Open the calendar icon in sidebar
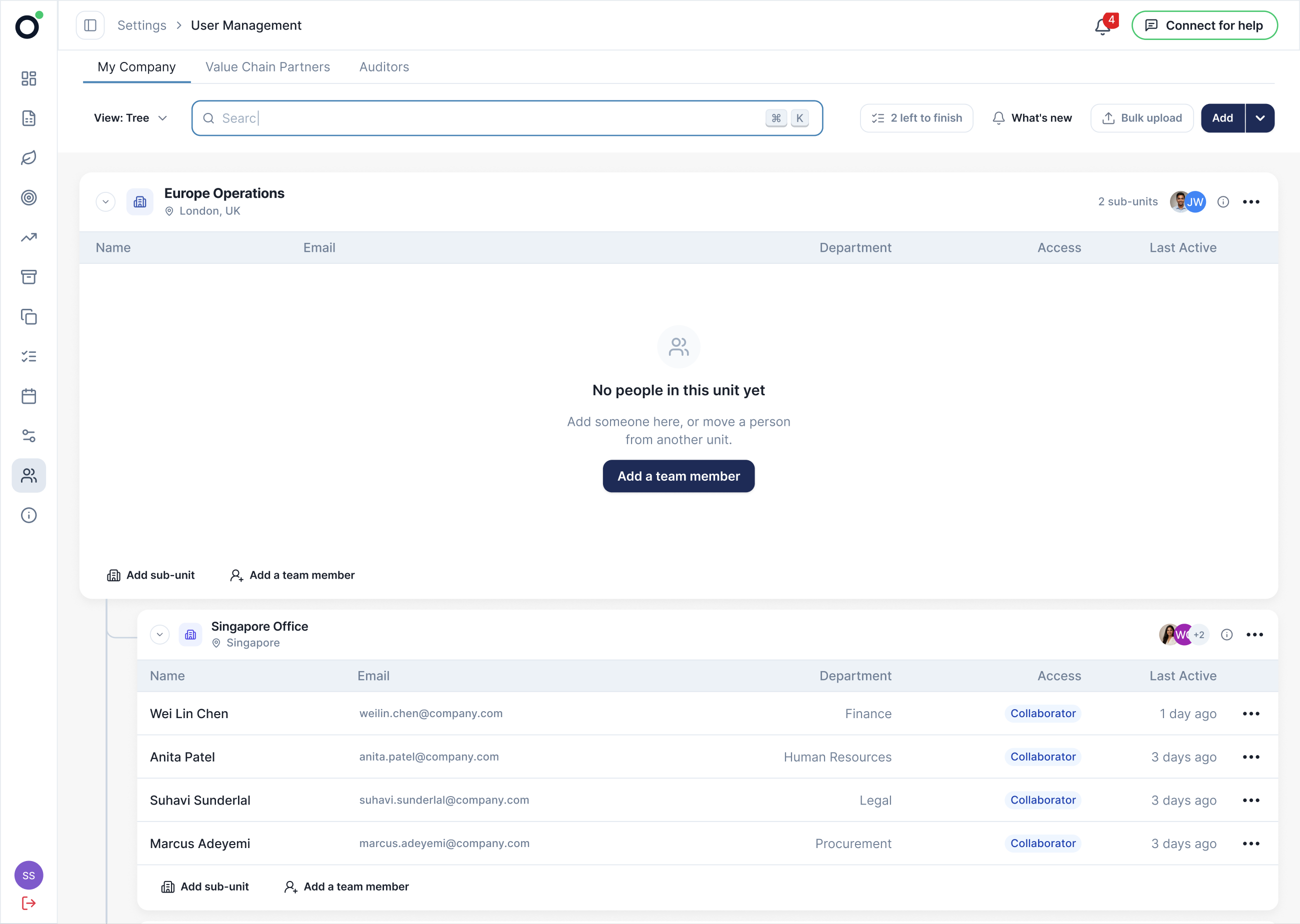The height and width of the screenshot is (924, 1300). coord(28,396)
